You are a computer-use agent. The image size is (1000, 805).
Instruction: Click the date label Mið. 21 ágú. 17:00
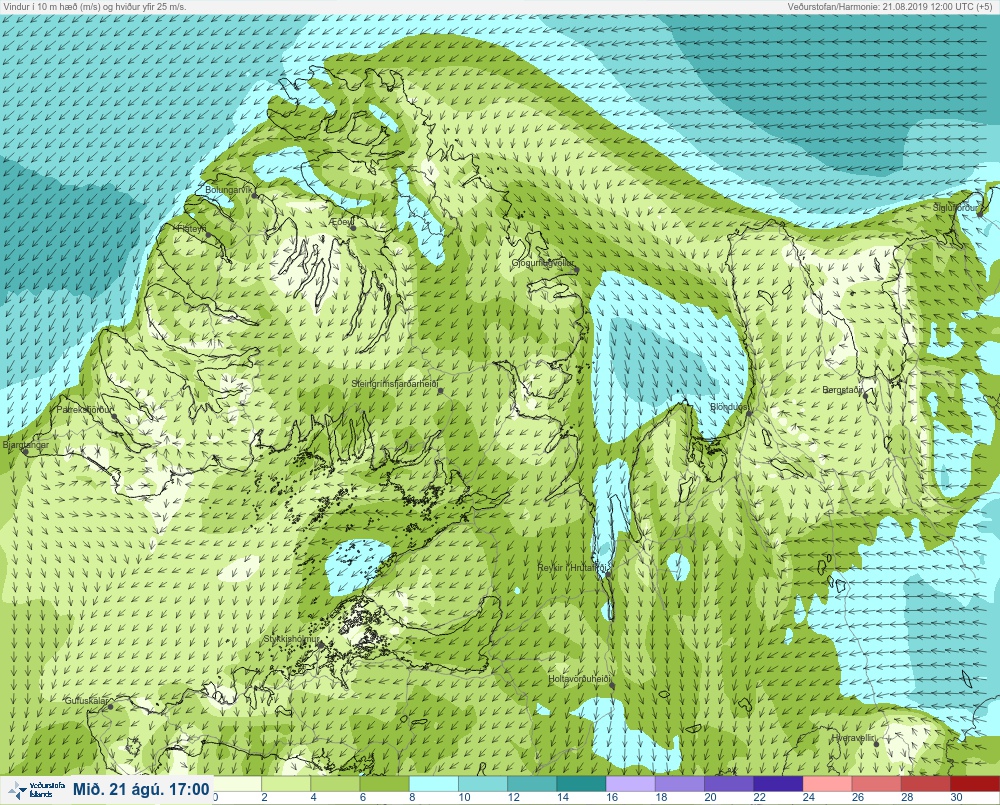click(141, 790)
